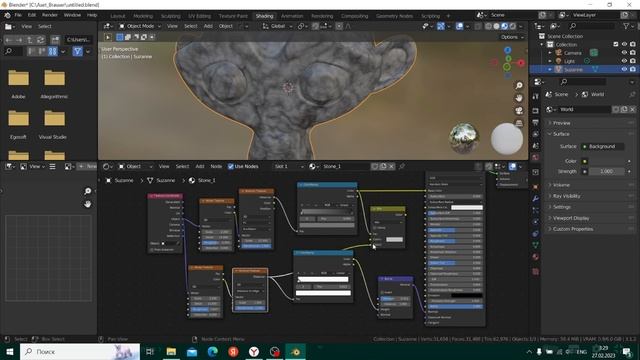640x360 pixels.
Task: Click the New image button in image editor
Action: pos(87,166)
